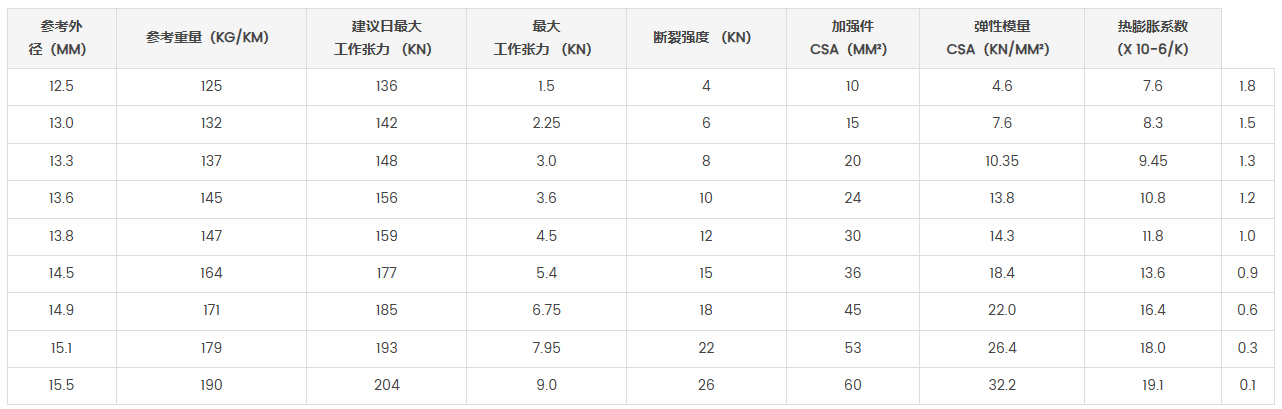Click the last-column cell showing 0.1
Image resolution: width=1282 pixels, height=409 pixels.
[x=1247, y=385]
